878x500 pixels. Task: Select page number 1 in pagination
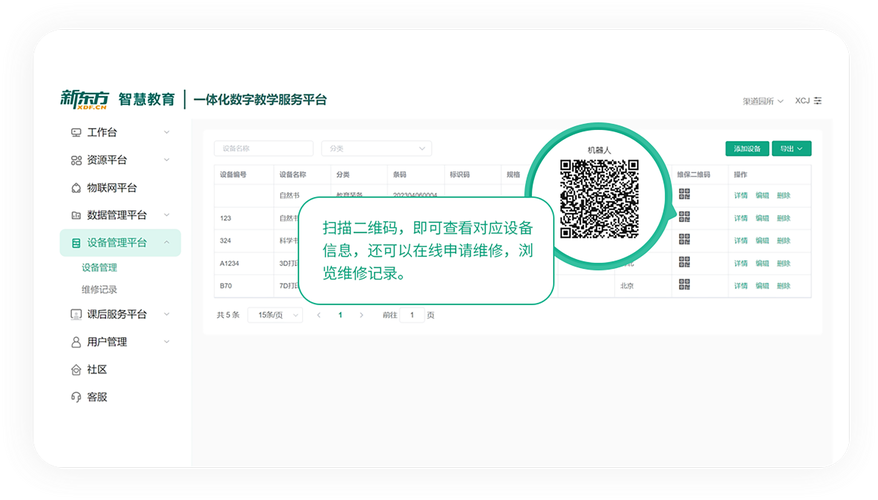coord(340,315)
